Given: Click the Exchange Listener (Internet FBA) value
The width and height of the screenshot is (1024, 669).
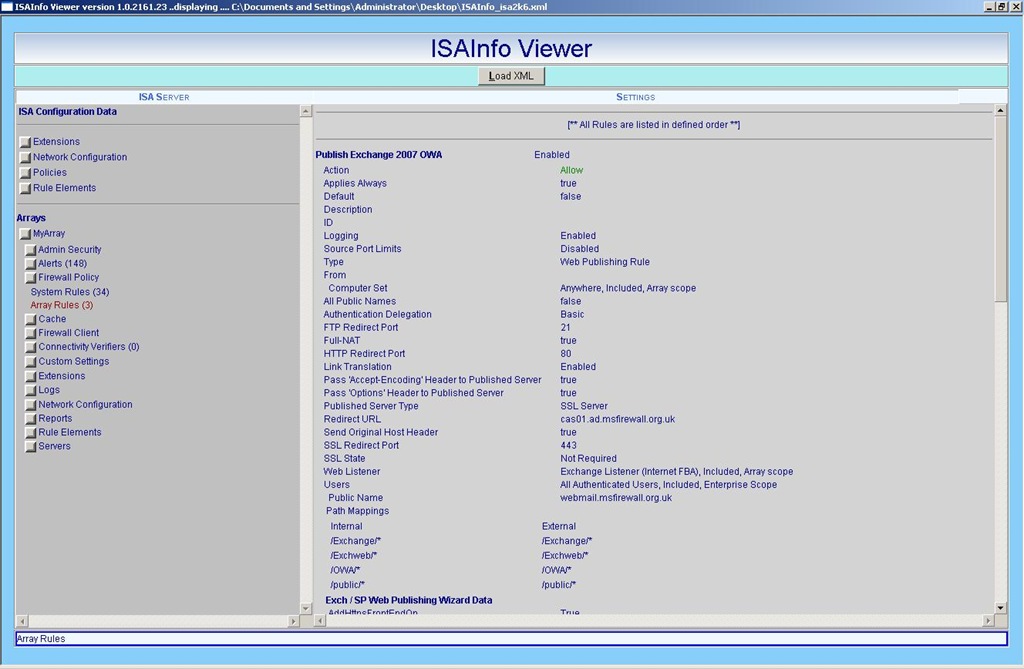Looking at the screenshot, I should [x=677, y=472].
